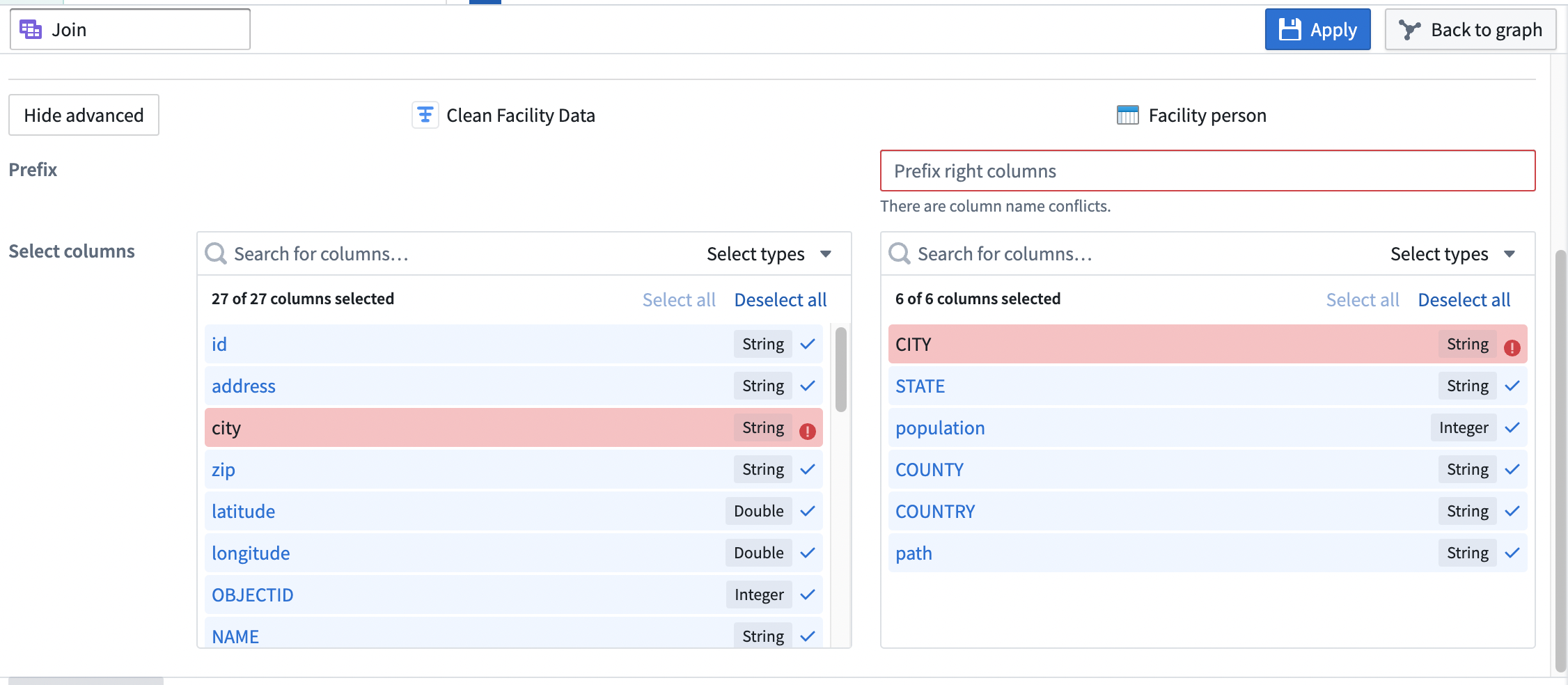Click the red conflict icon on city row
The height and width of the screenshot is (685, 1568).
(x=807, y=432)
